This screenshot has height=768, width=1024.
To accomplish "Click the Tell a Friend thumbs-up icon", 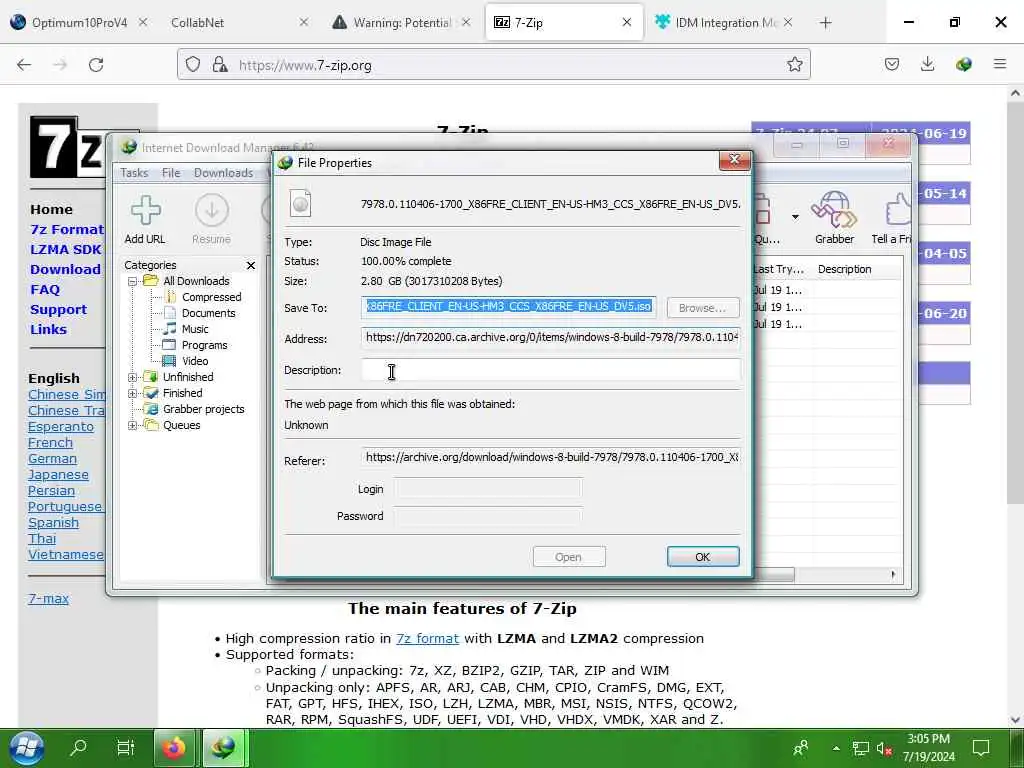I will tap(899, 210).
